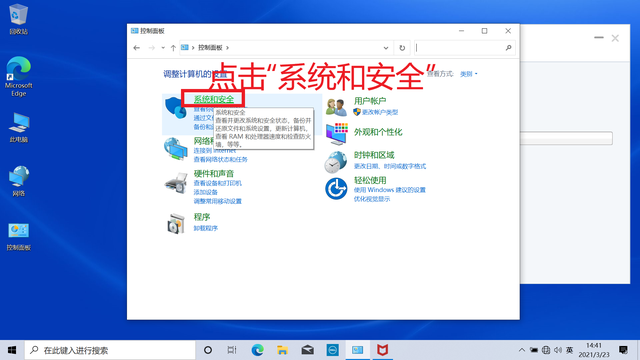Open the Windows Start menu
This screenshot has width=640, height=360.
(x=12, y=350)
